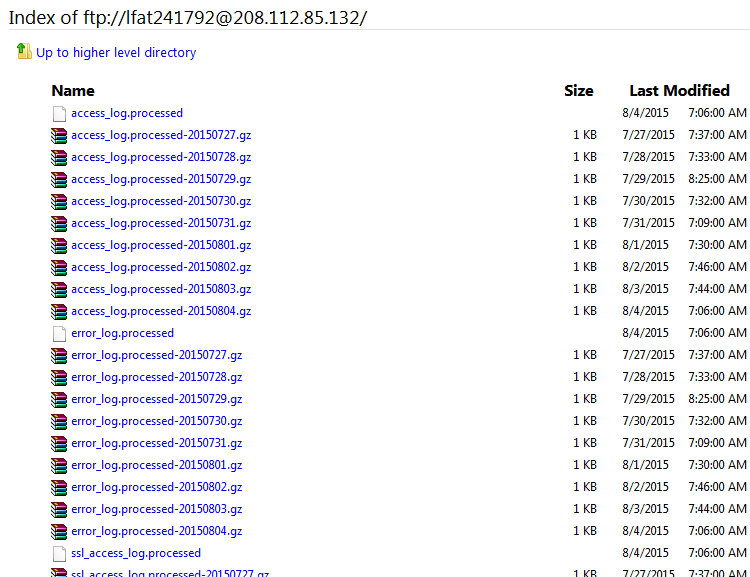Click archive icon for access_log.processed-20150729.gz

tap(59, 180)
